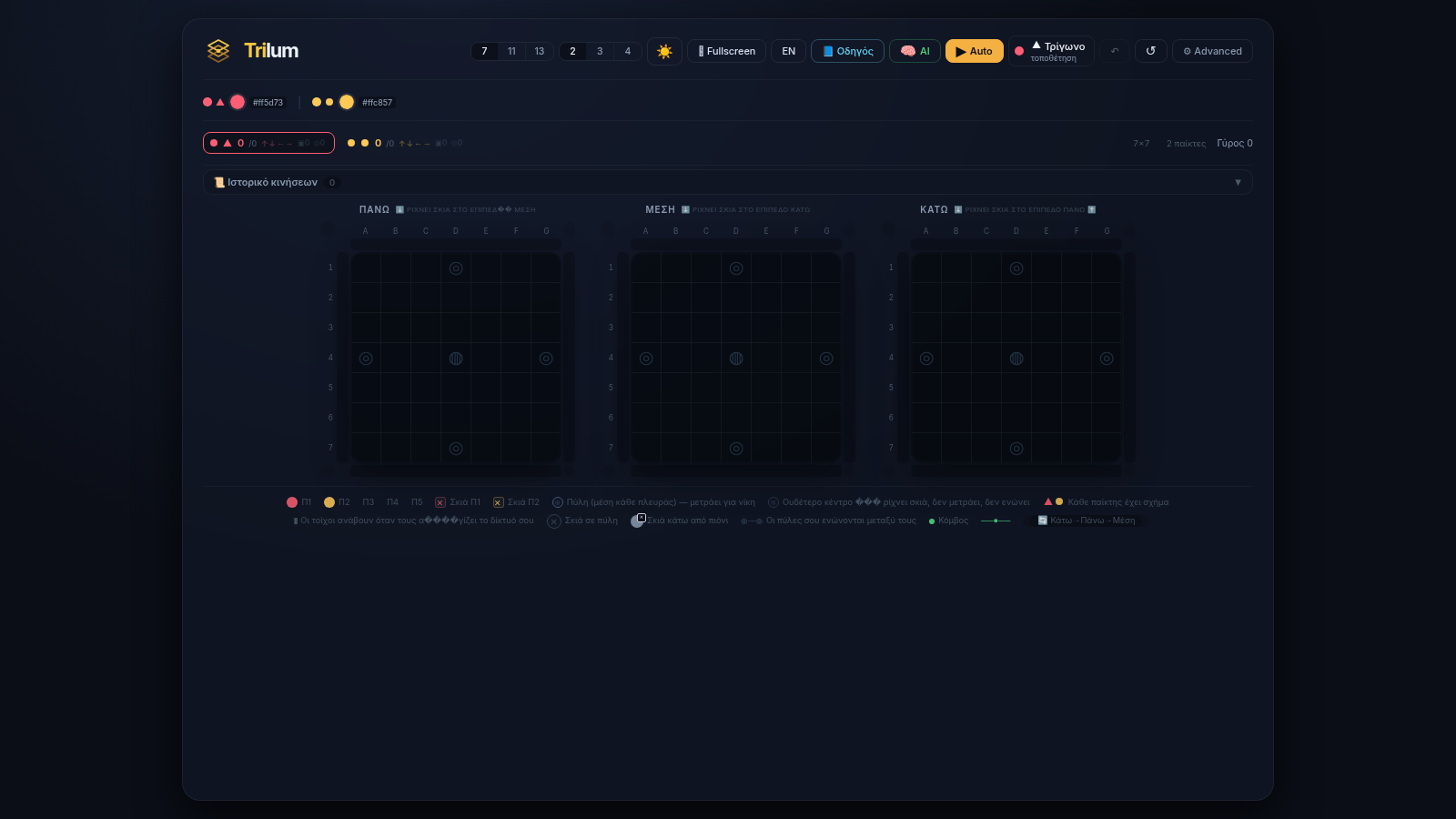1456x819 pixels.
Task: Click the Trilum stacked-layers logo
Action: (x=217, y=51)
